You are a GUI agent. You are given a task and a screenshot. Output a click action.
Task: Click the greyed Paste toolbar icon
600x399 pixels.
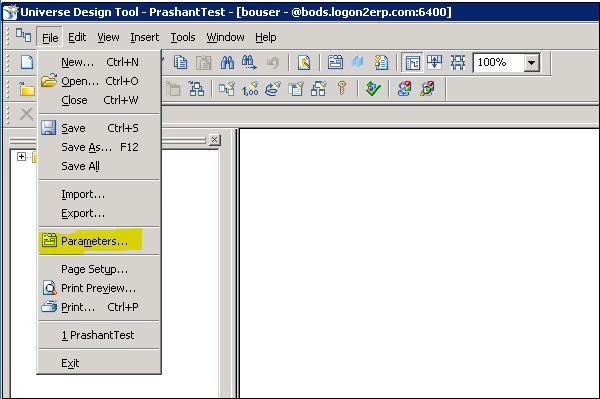coord(204,62)
